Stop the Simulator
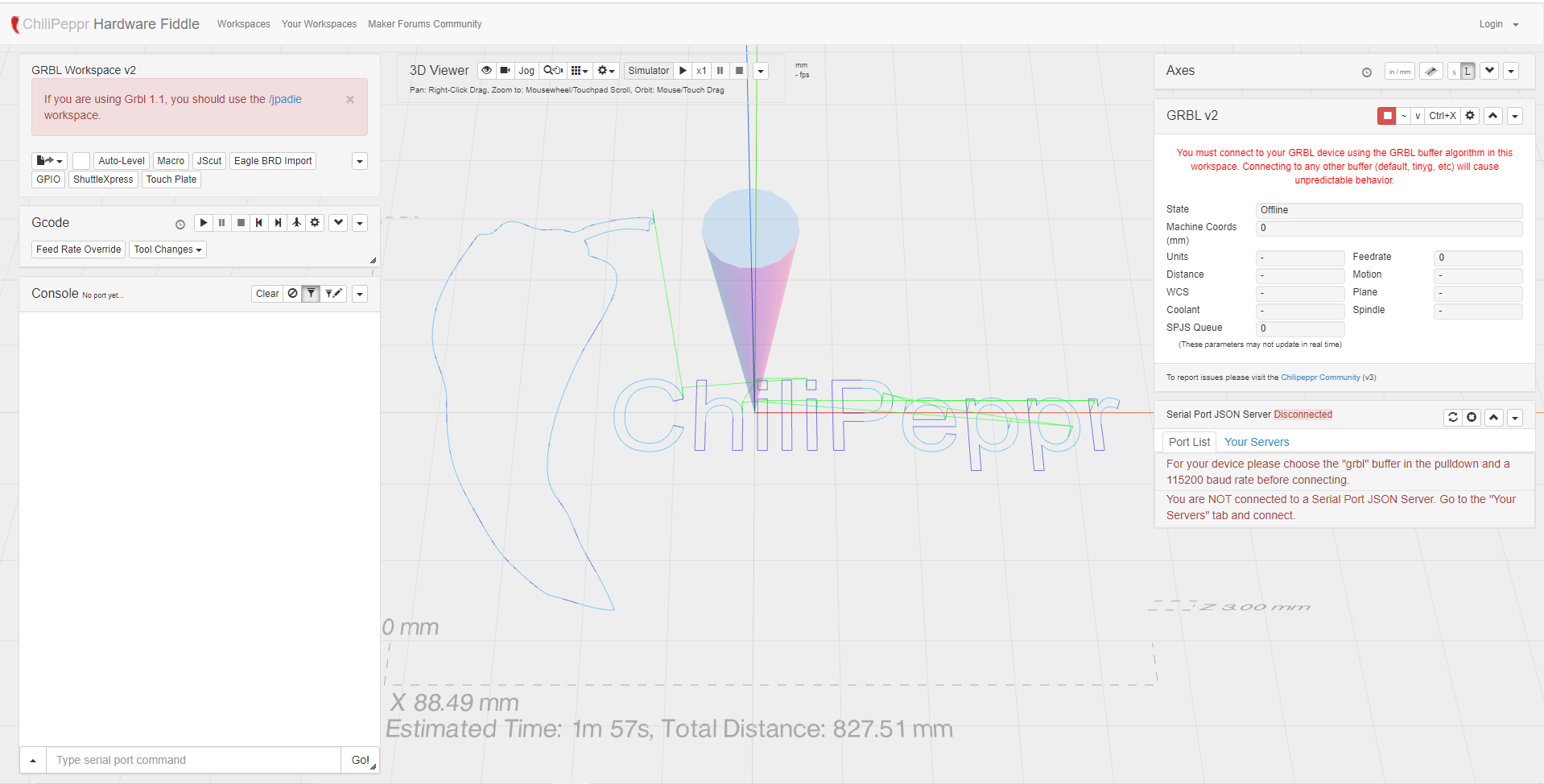Screen dimensions: 1544x784 pyautogui.click(x=739, y=71)
